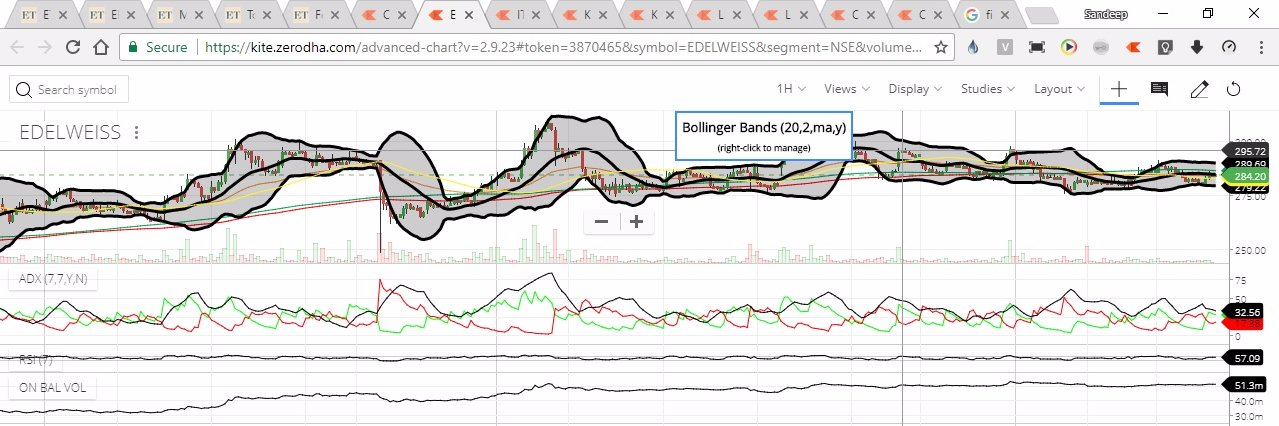Activate the pencil drawing tool
The width and height of the screenshot is (1279, 426).
[x=1199, y=89]
